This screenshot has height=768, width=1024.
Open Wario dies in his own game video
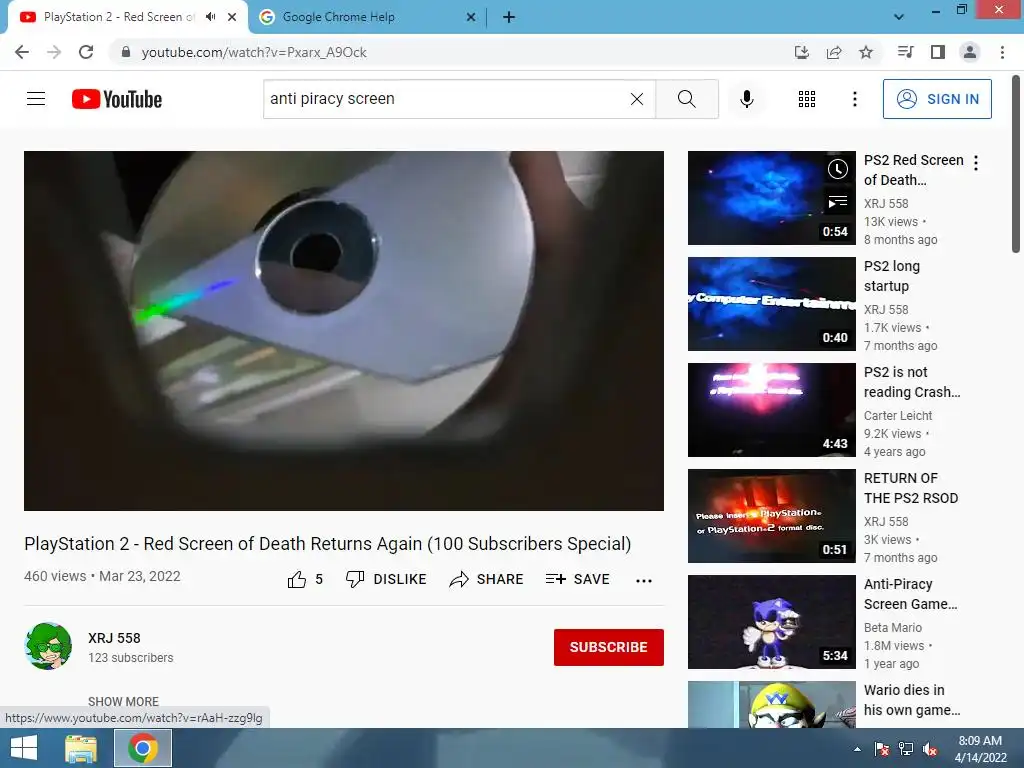click(772, 704)
